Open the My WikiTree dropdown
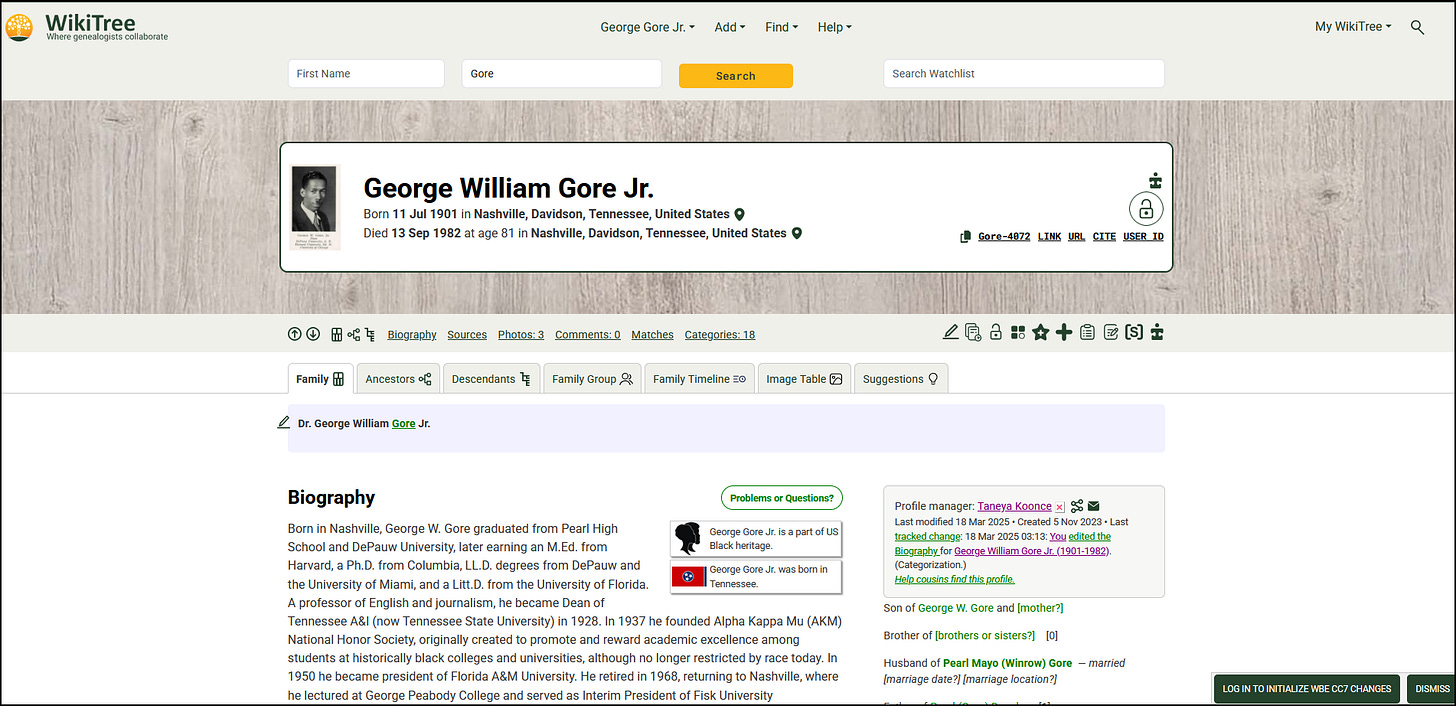The width and height of the screenshot is (1456, 706). (x=1353, y=27)
